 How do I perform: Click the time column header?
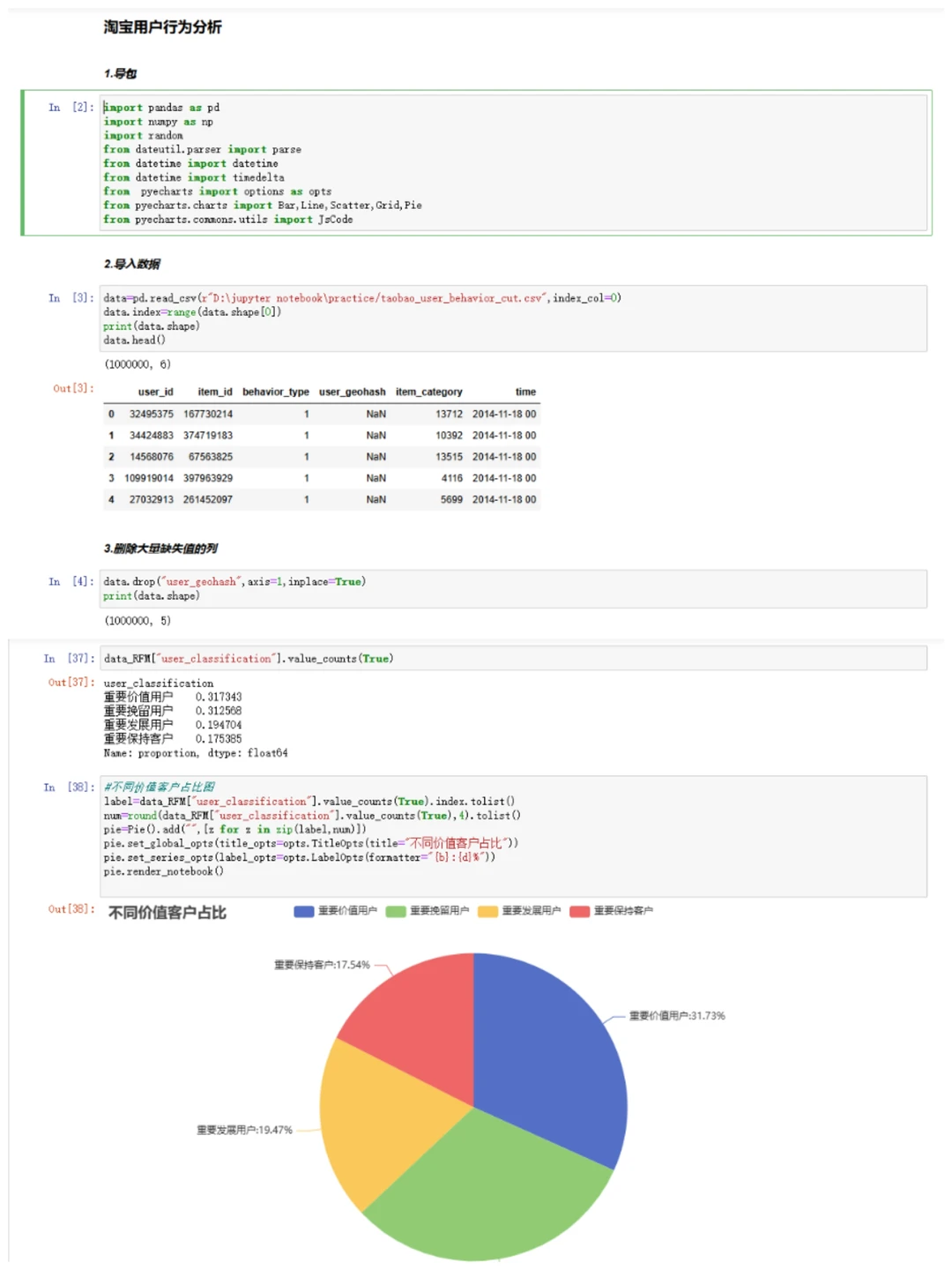coord(525,392)
